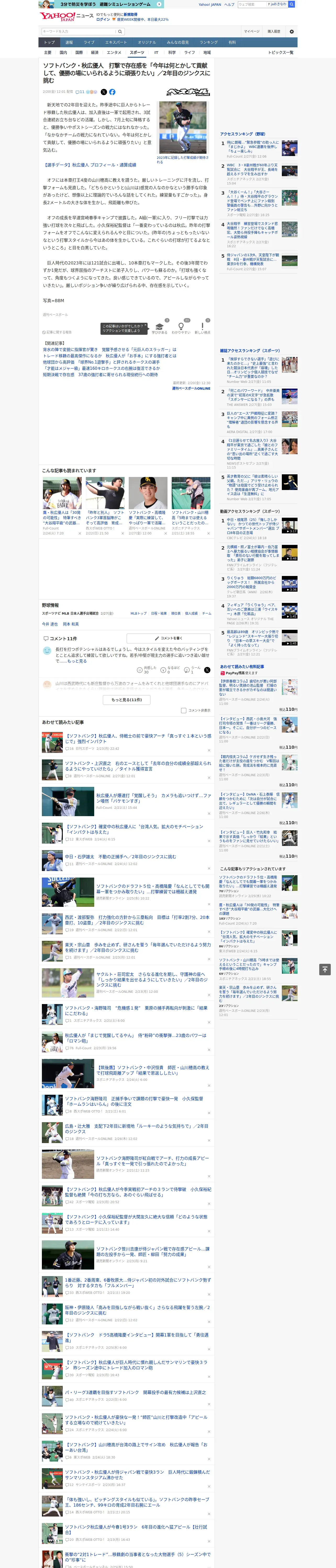Select the みんなの意見 tab
The width and height of the screenshot is (336, 1568).
click(178, 43)
